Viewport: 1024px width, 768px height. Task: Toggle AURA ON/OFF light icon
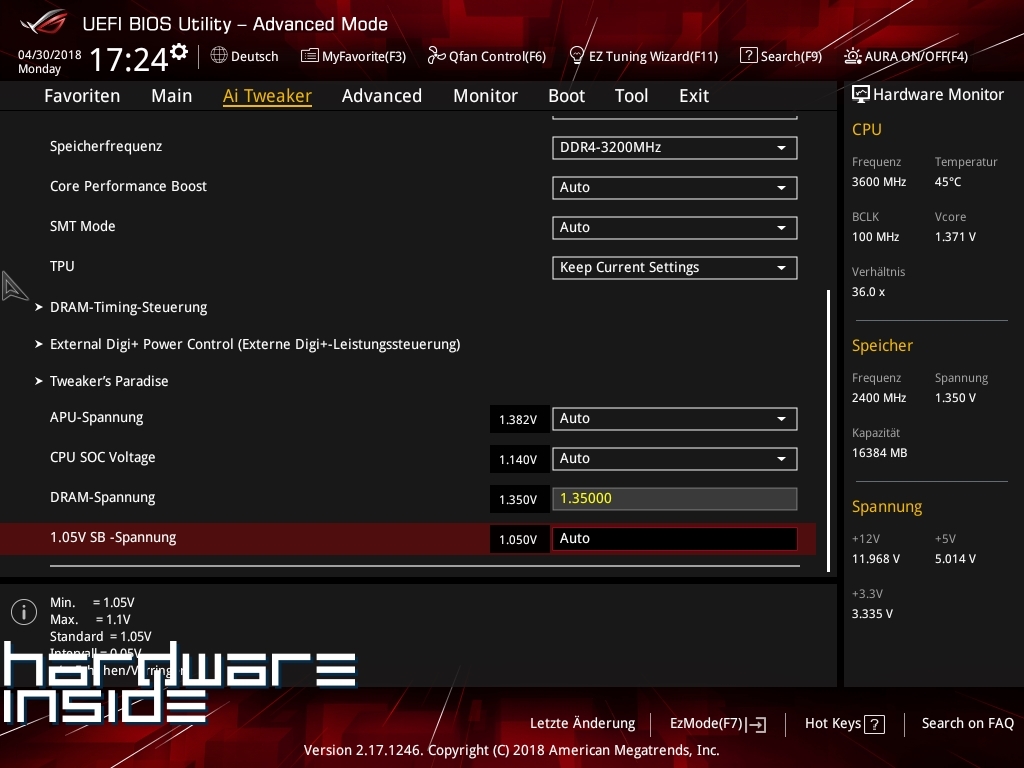click(x=852, y=56)
